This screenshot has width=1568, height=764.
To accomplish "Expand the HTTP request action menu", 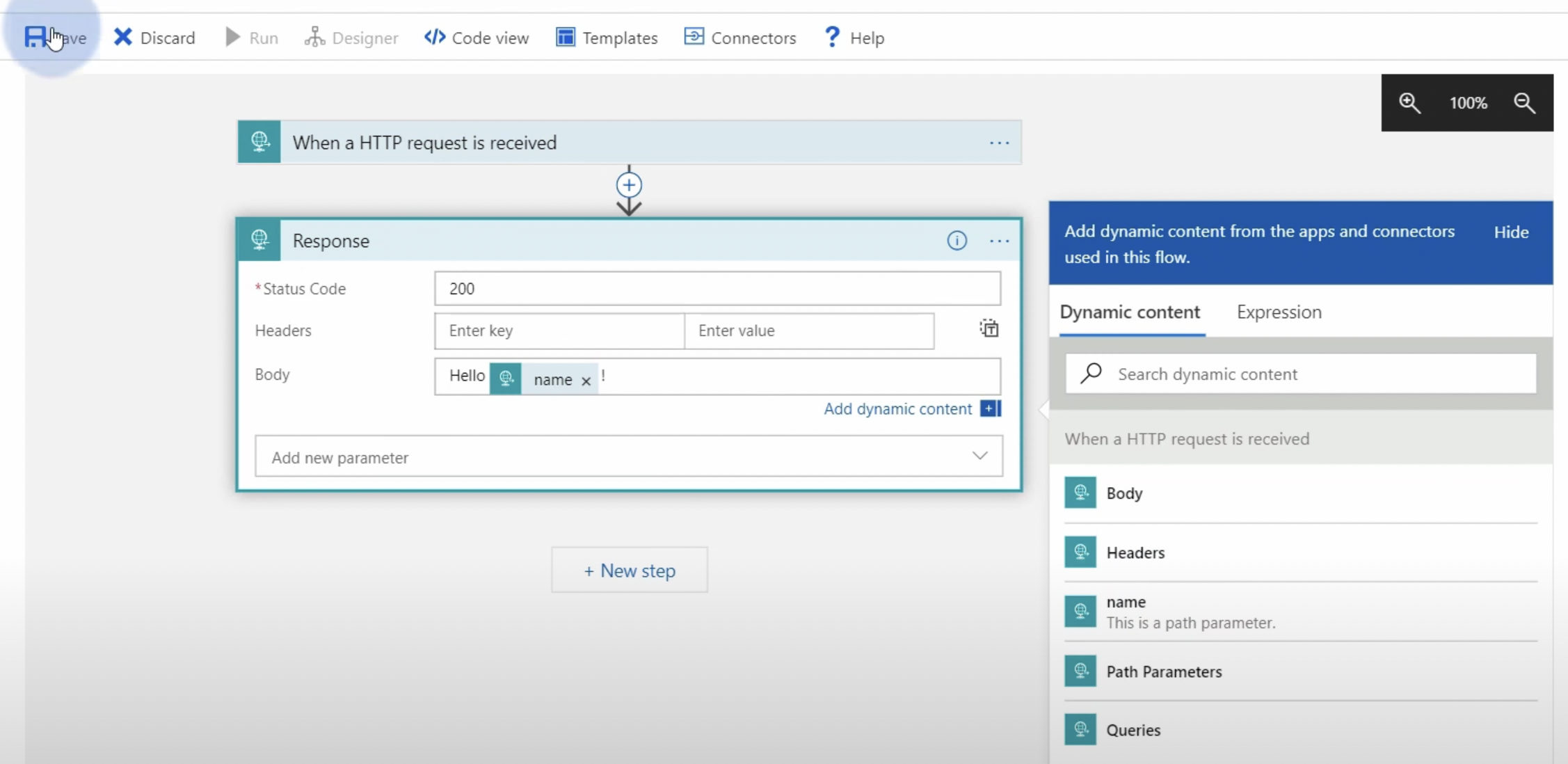I will pyautogui.click(x=999, y=142).
